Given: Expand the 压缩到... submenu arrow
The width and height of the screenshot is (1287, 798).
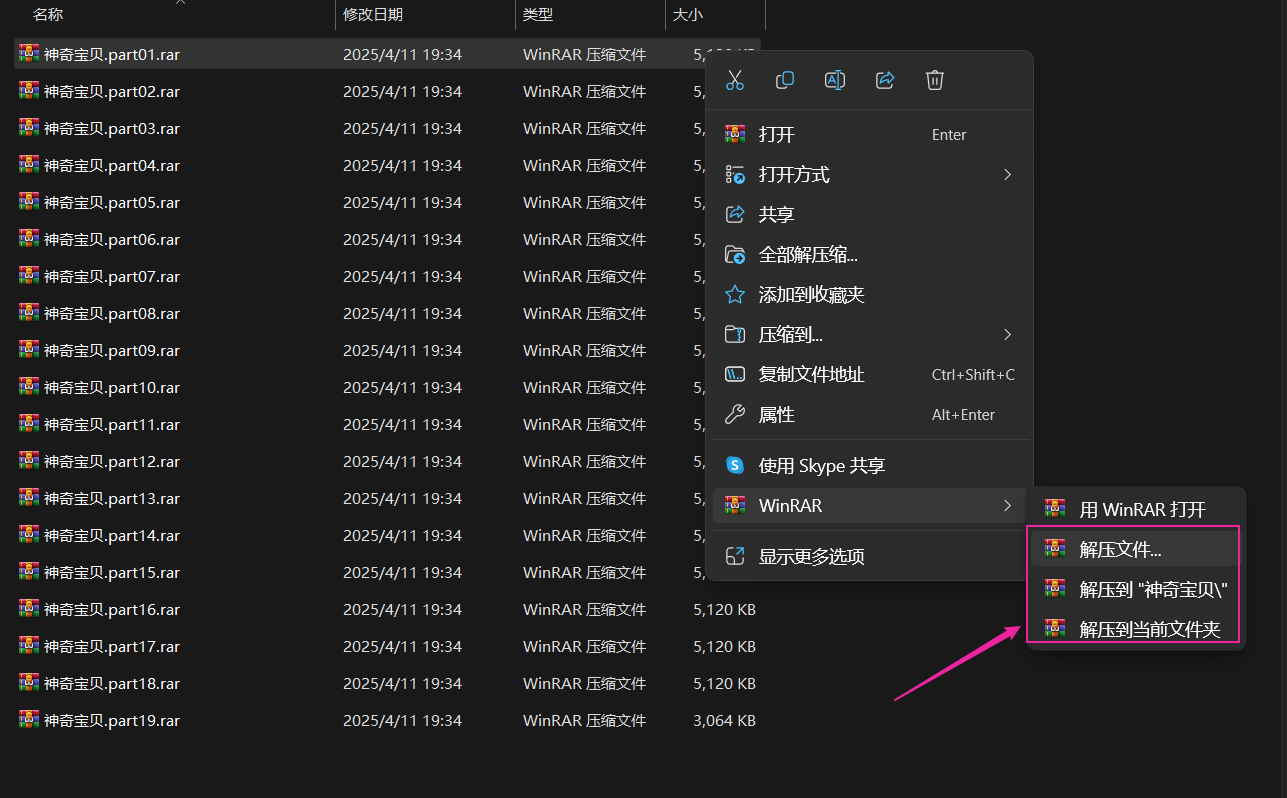Looking at the screenshot, I should click(x=1007, y=334).
